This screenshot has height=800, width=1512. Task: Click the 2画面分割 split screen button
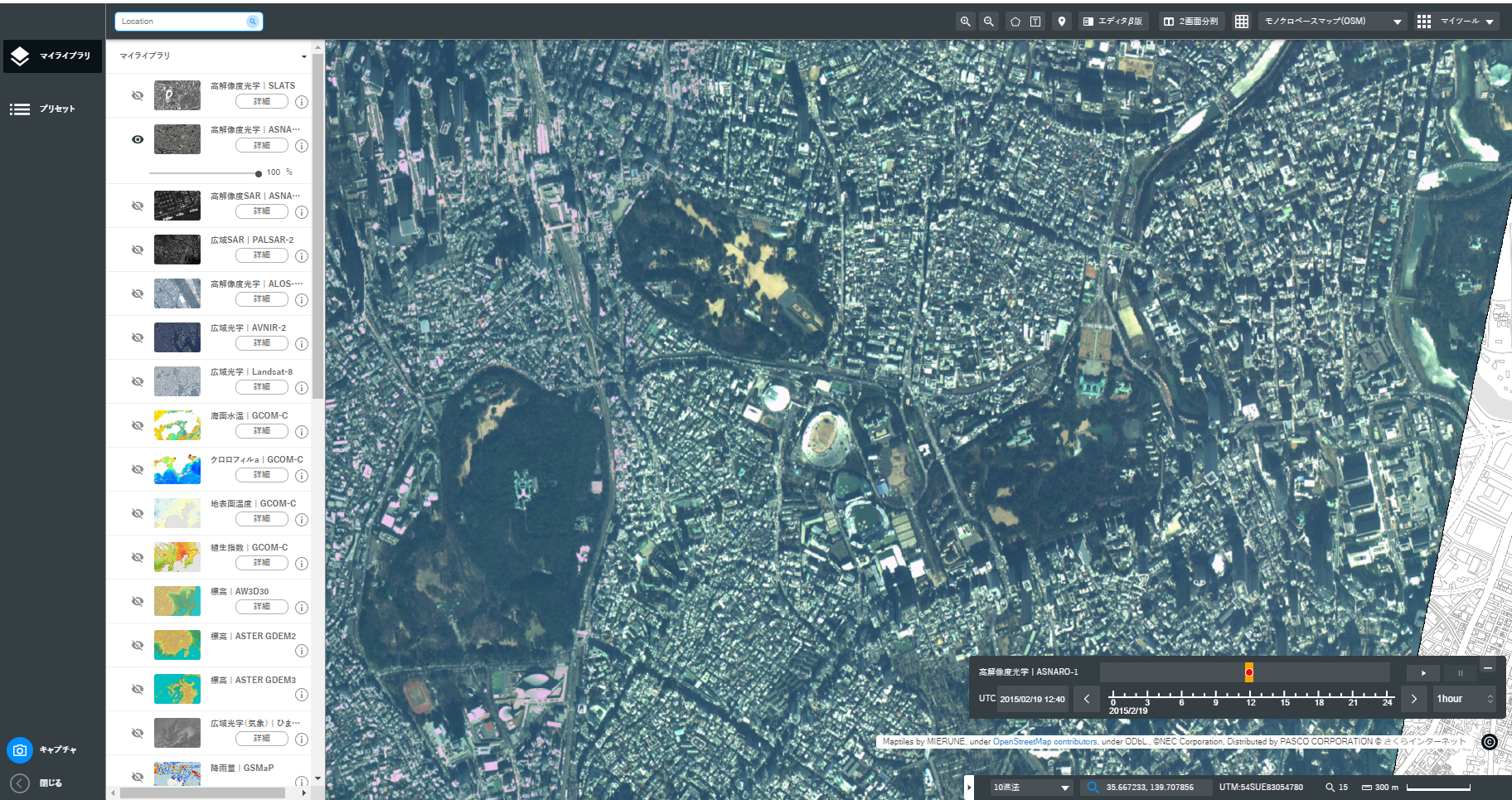tap(1190, 22)
